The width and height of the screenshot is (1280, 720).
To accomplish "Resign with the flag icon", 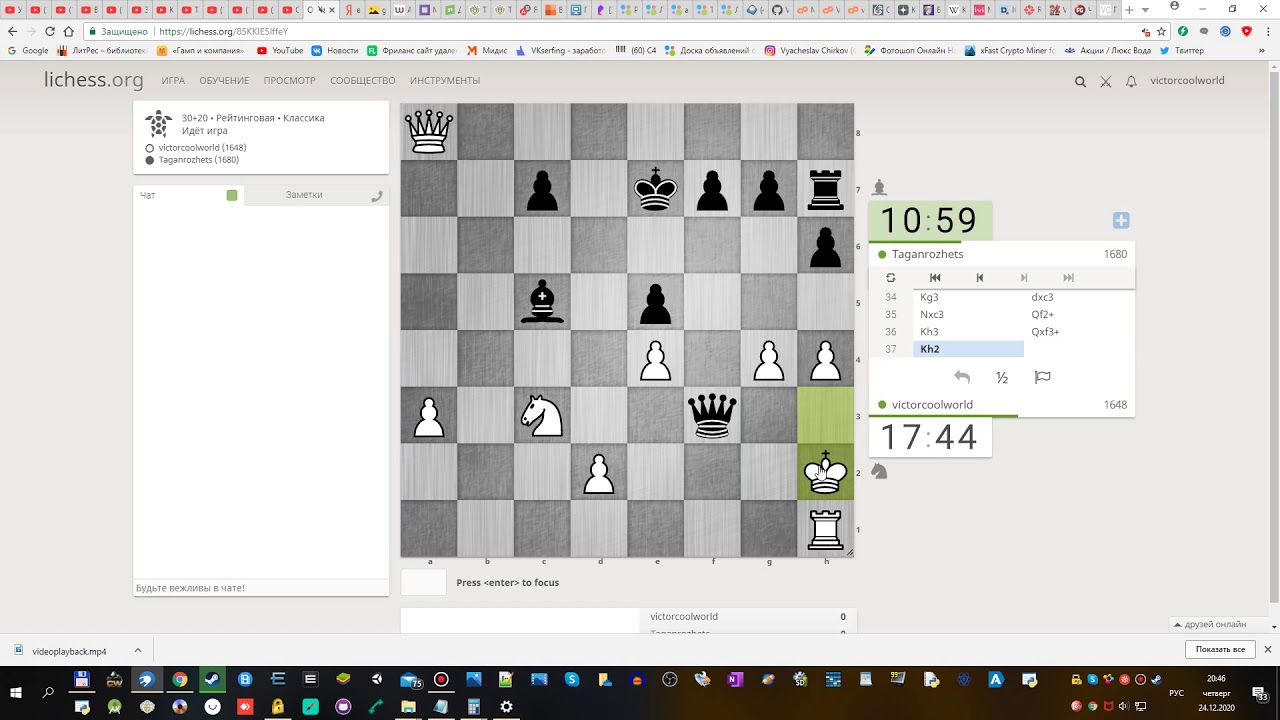I will click(1042, 377).
